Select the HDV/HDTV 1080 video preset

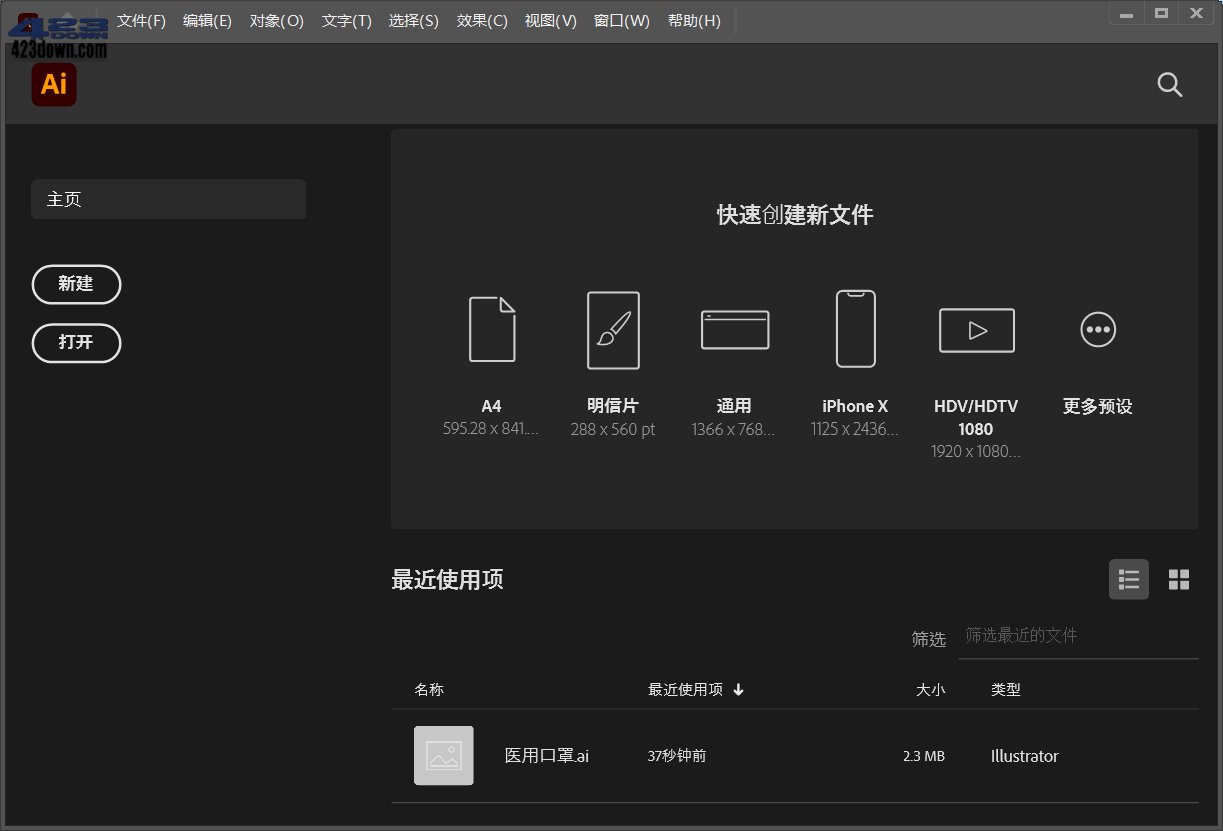point(976,329)
